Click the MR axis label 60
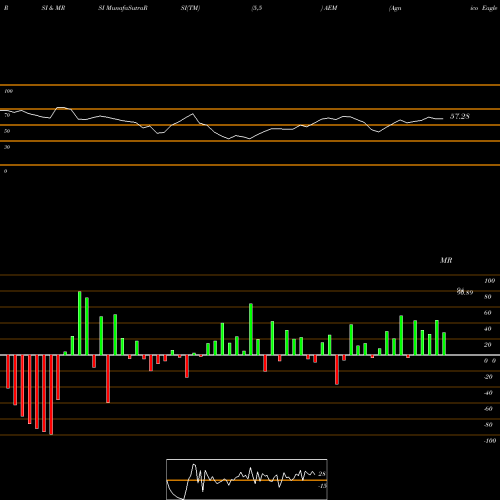The height and width of the screenshot is (500, 500). coord(487,313)
